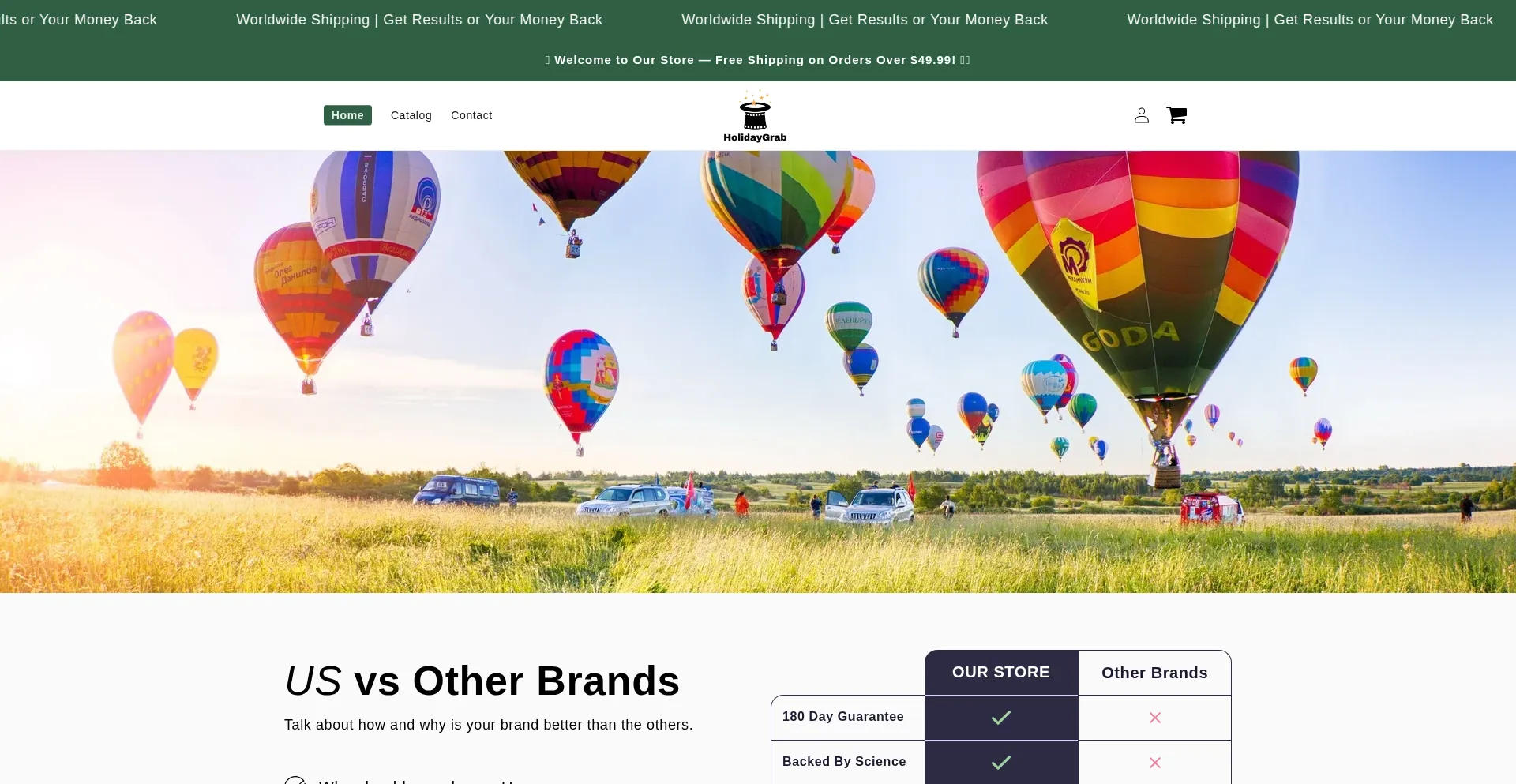Click the US vs Other Brands heading
Viewport: 1516px width, 784px height.
coord(482,681)
